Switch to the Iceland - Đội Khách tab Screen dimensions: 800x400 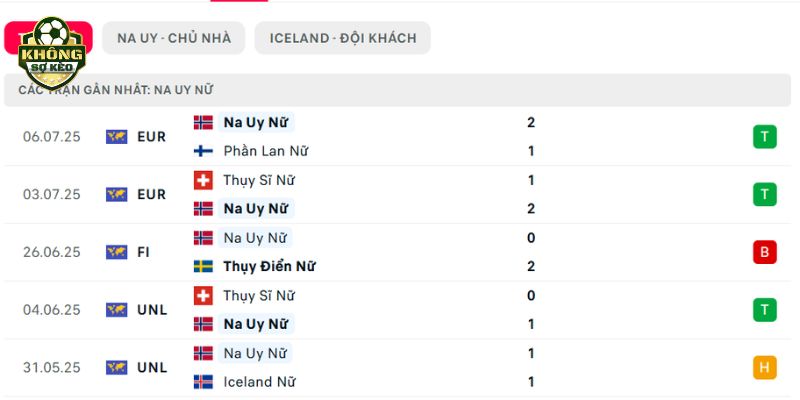click(x=343, y=38)
